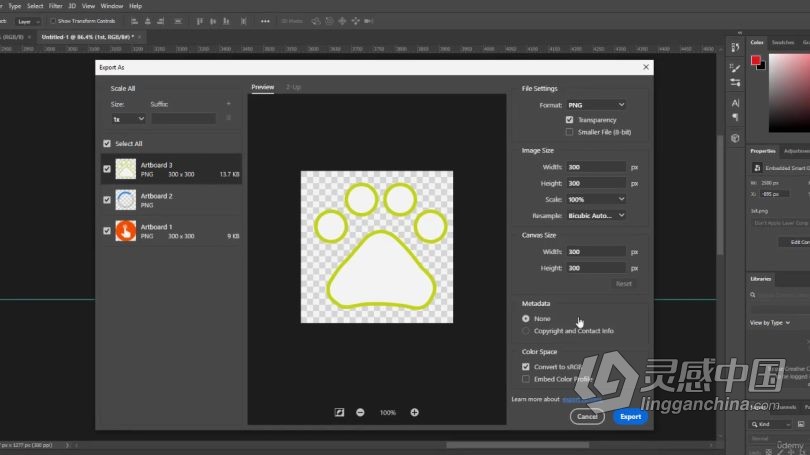Open the Format PNG dropdown
The image size is (810, 455).
click(596, 105)
